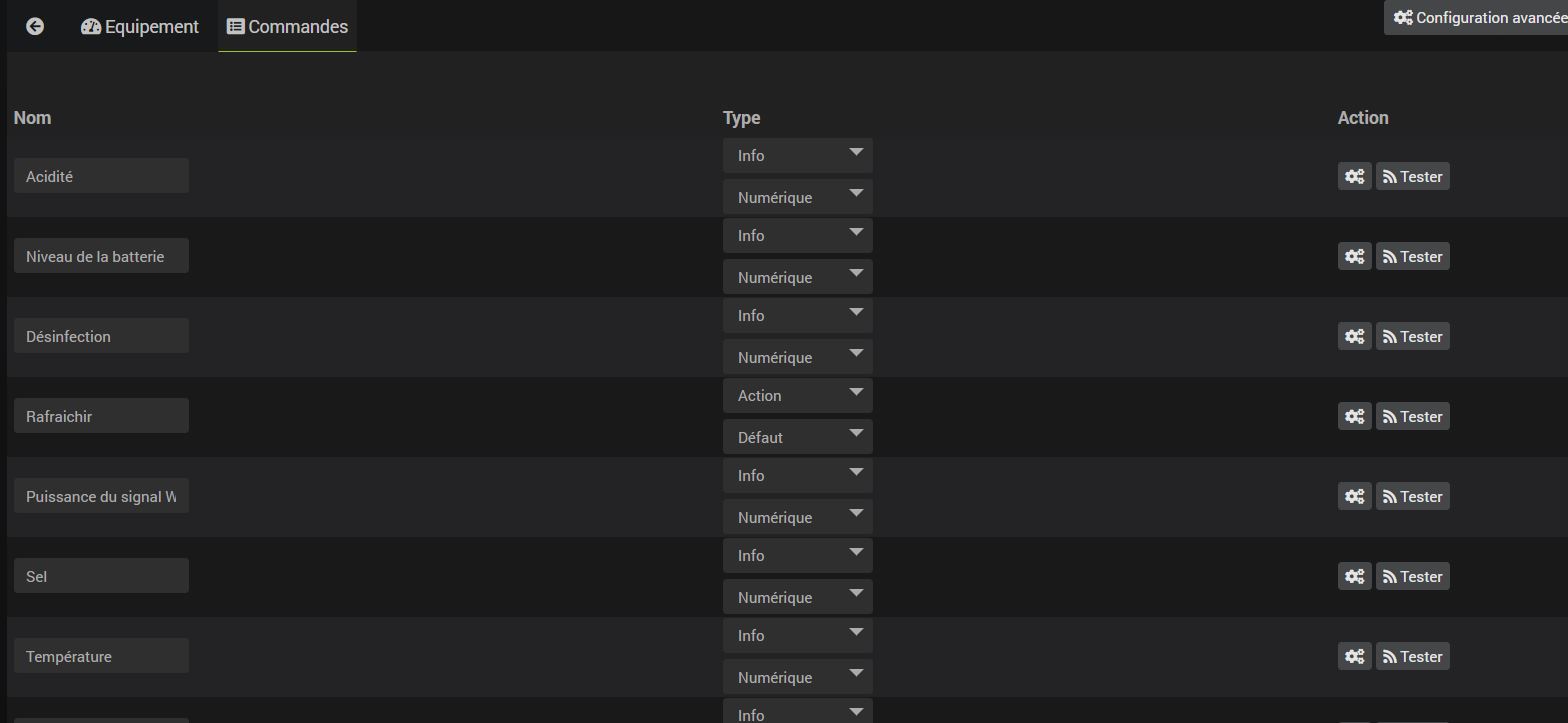Open gear settings for Rafraichir command
Viewport: 1568px width, 723px height.
tap(1355, 416)
